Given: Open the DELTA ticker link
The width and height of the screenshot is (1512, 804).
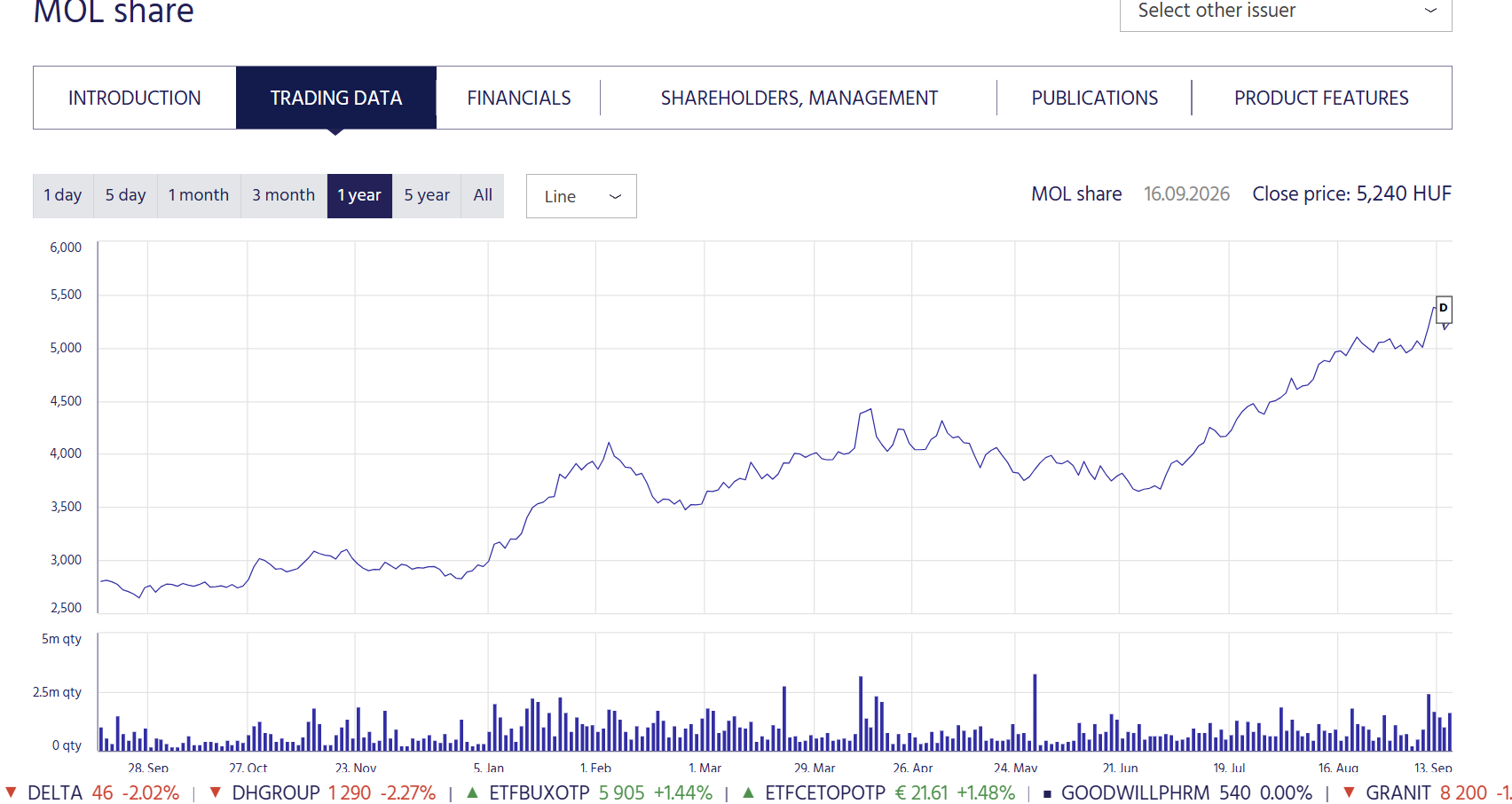Looking at the screenshot, I should coord(55,792).
